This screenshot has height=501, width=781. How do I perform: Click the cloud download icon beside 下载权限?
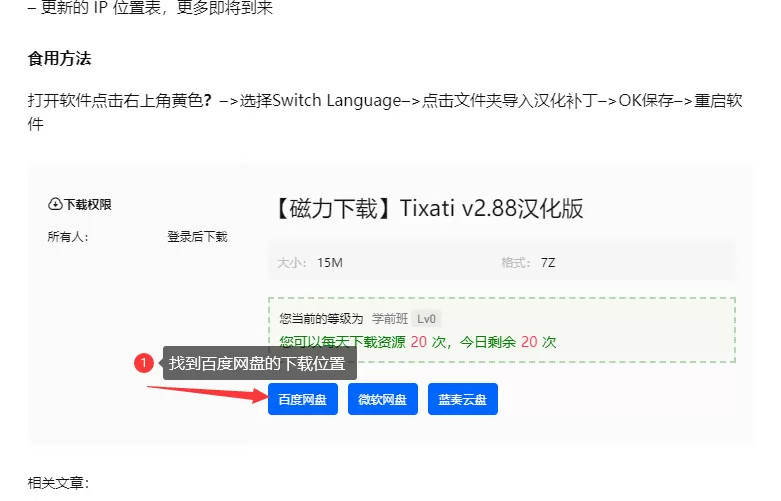tap(55, 204)
